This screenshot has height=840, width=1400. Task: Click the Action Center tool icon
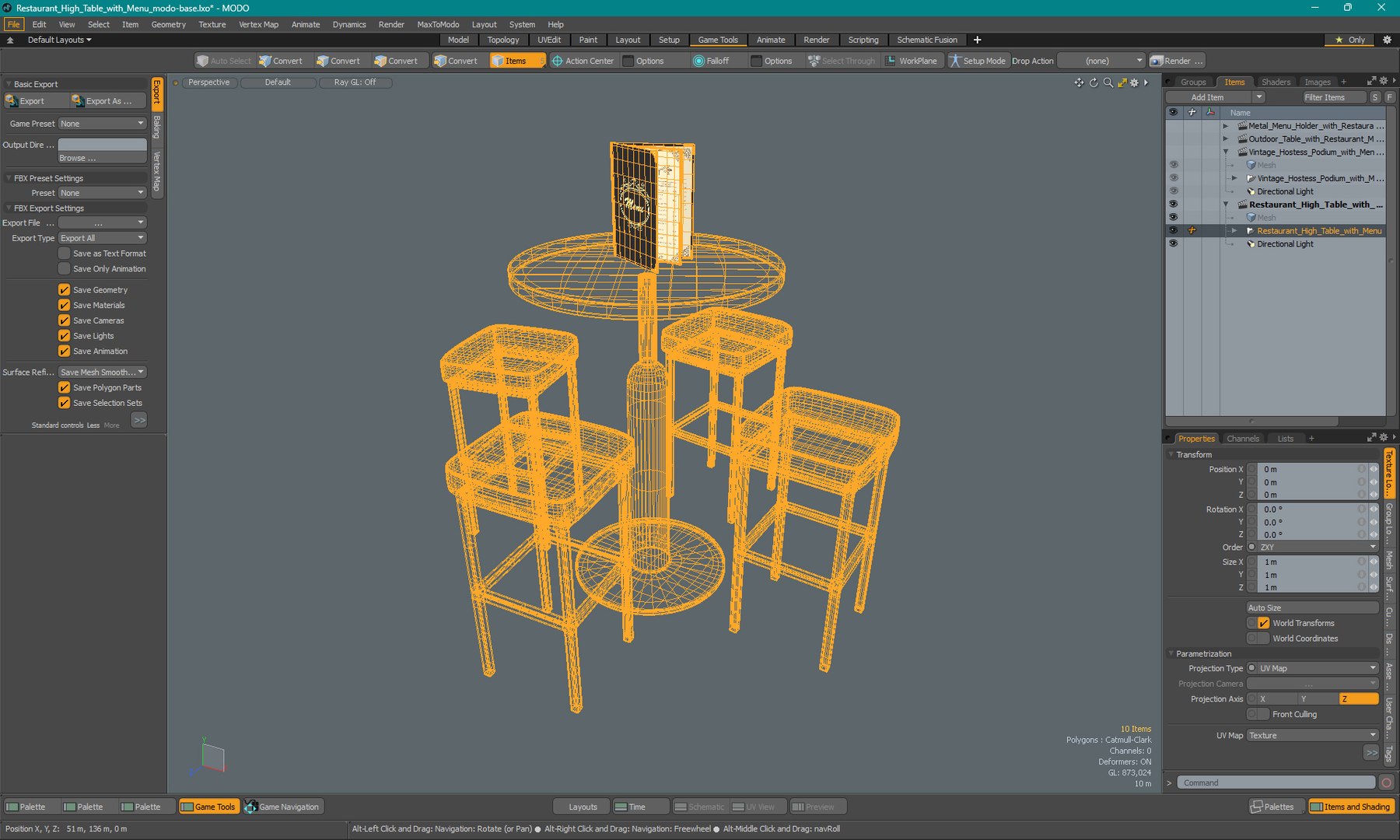click(x=557, y=61)
